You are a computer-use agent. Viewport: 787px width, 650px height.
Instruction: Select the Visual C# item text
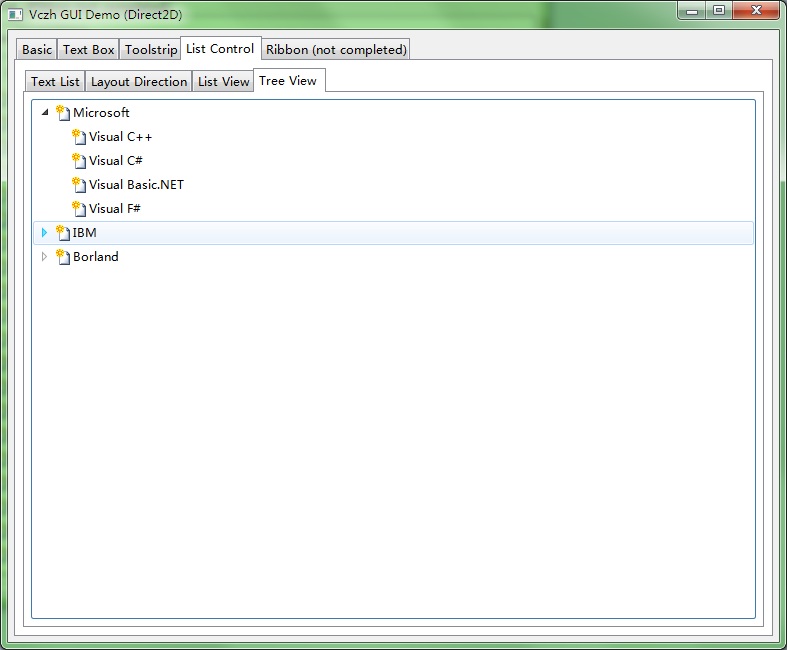pos(116,161)
